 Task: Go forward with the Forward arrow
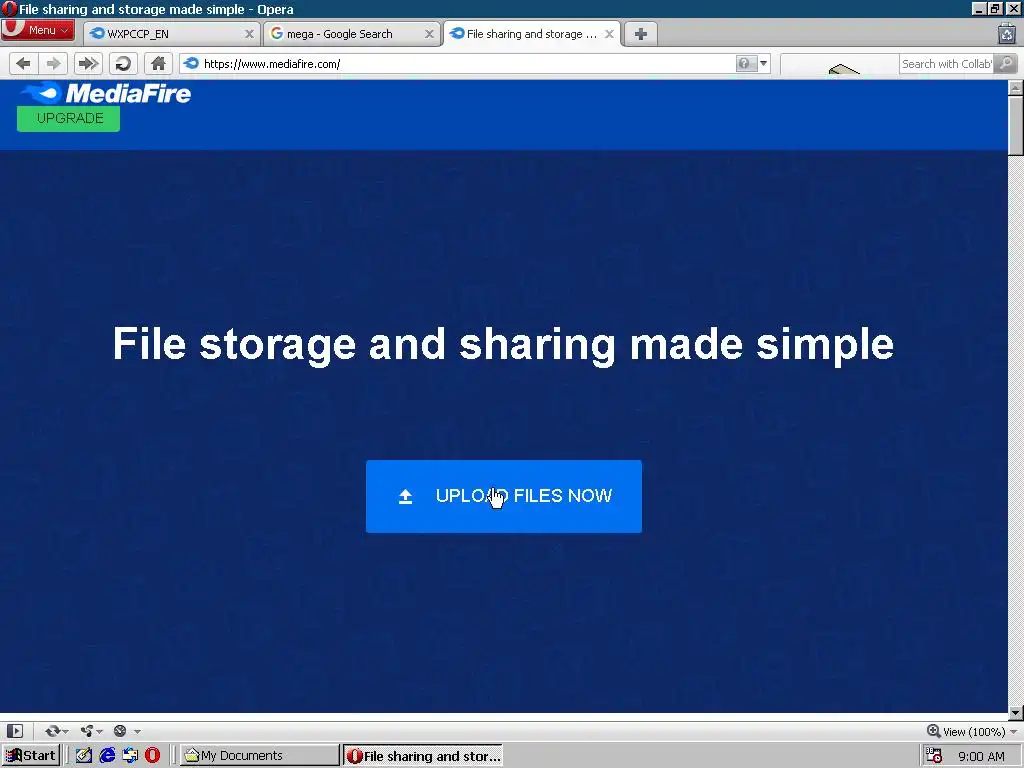coord(54,63)
